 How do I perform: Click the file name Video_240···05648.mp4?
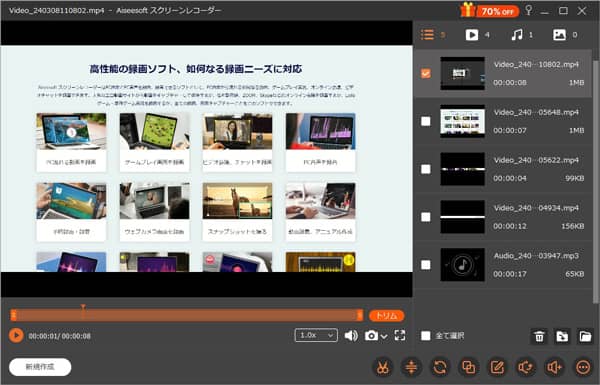coord(536,112)
